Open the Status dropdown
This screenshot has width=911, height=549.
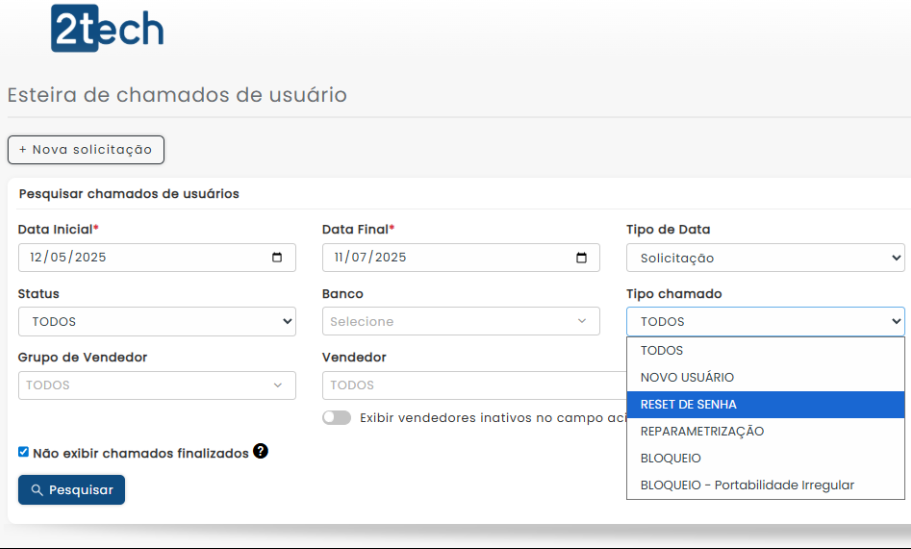157,322
